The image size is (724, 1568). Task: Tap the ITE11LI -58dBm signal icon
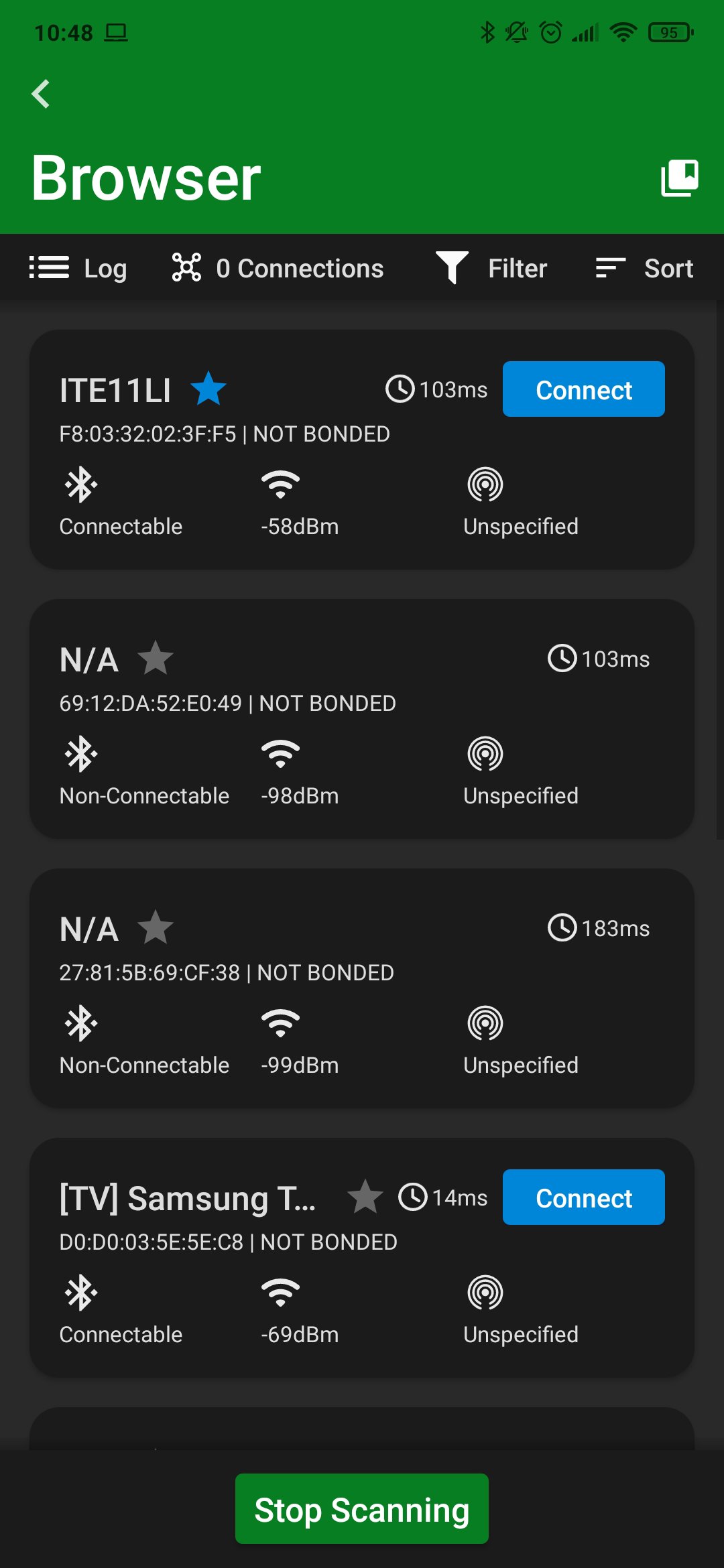click(x=280, y=484)
